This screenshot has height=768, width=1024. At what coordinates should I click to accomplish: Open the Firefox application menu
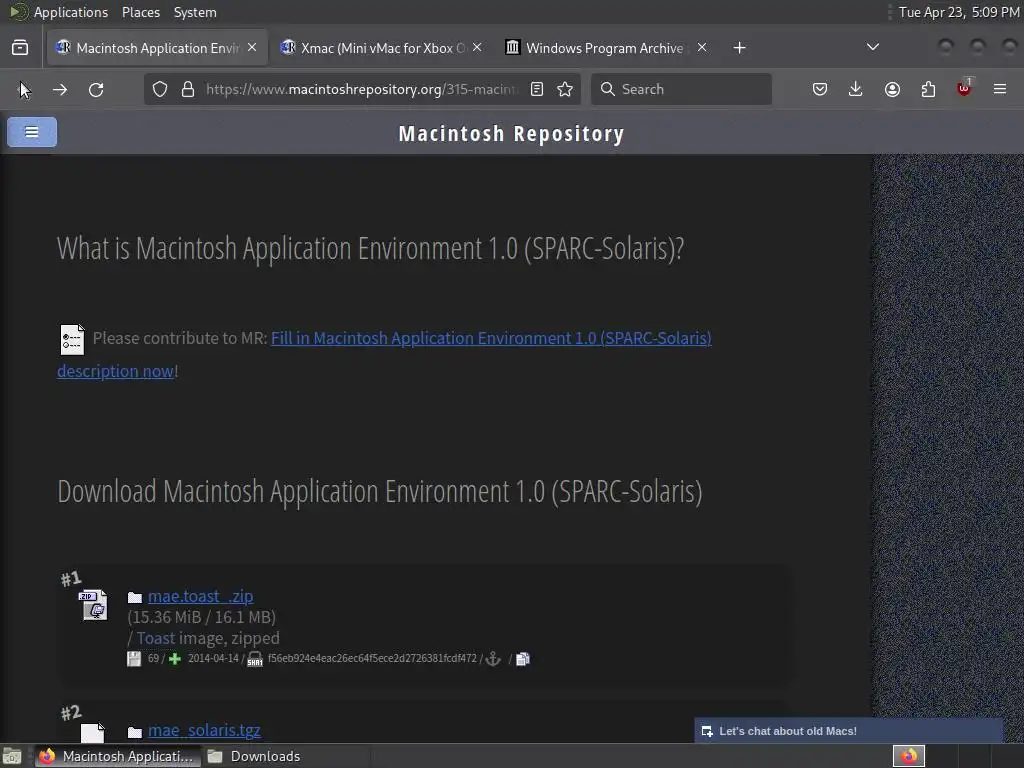[x=1000, y=89]
